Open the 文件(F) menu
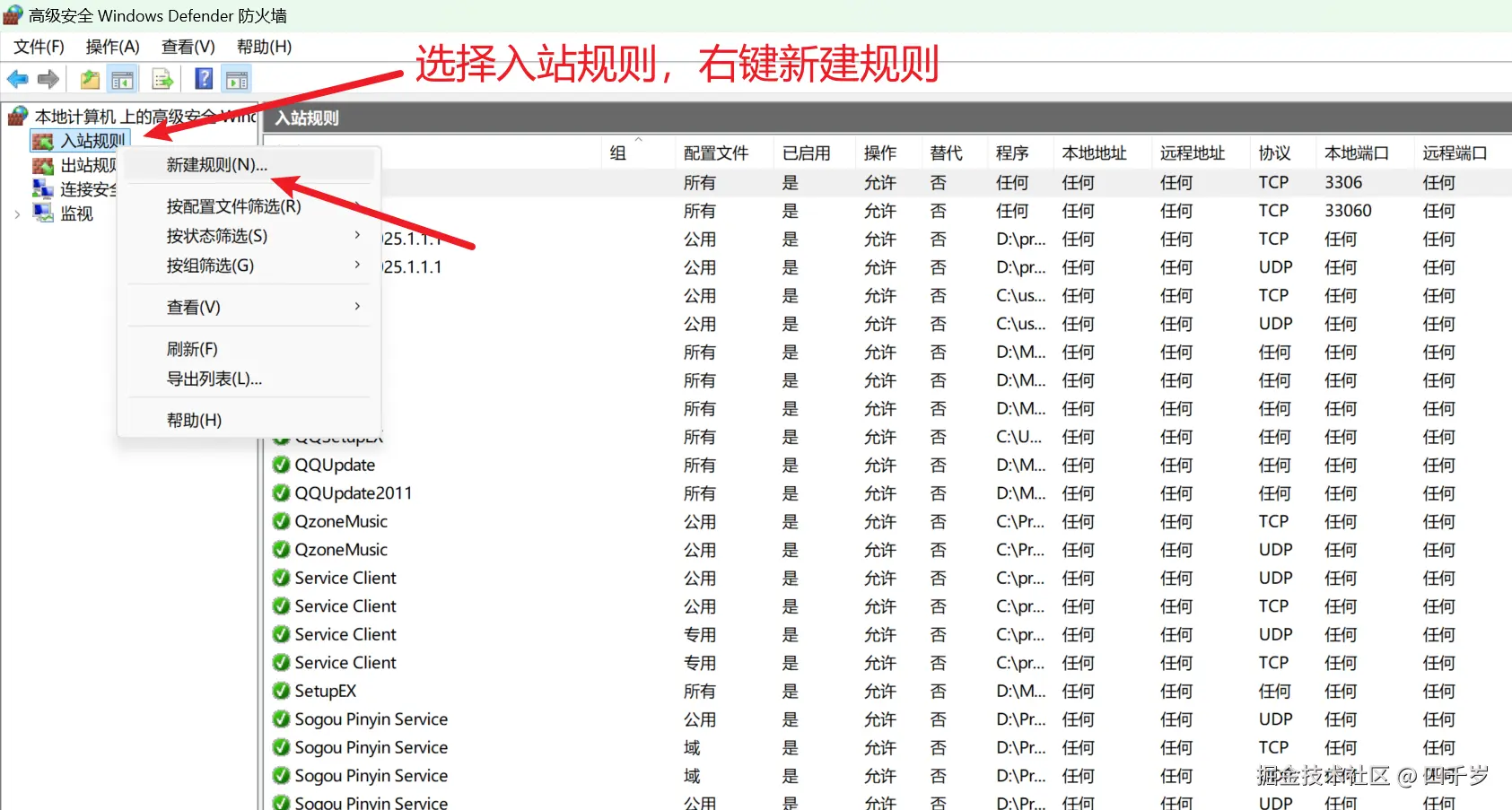The image size is (1512, 810). (39, 47)
